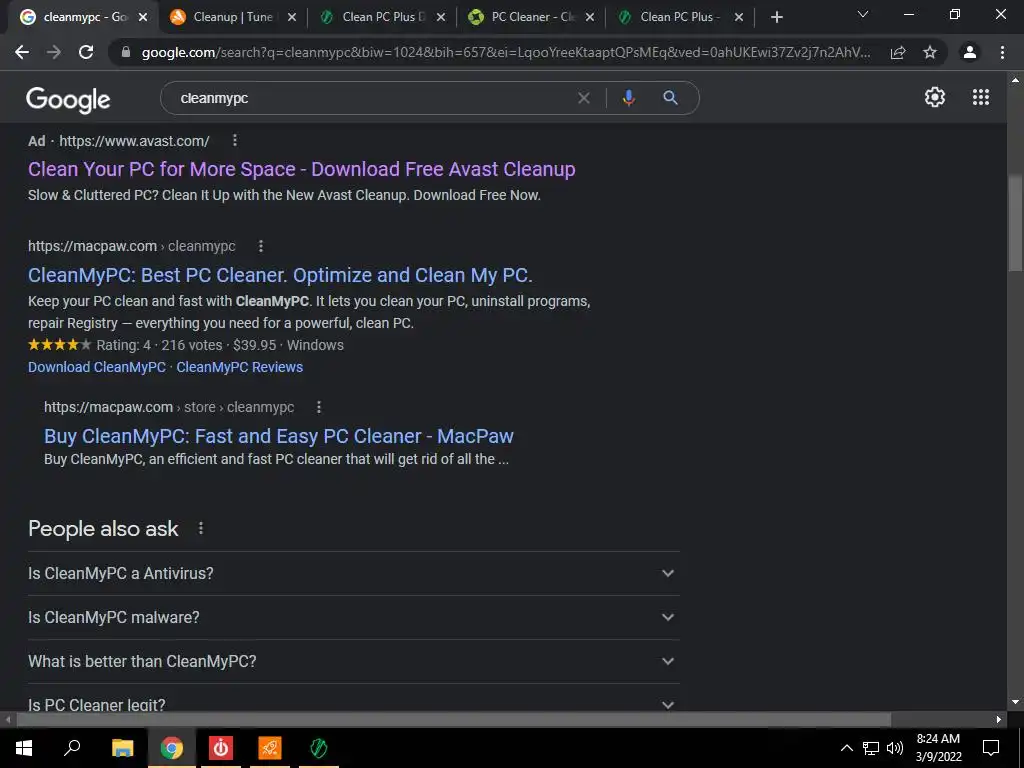Click the avast.com ad URL
1024x768 pixels.
click(x=134, y=140)
